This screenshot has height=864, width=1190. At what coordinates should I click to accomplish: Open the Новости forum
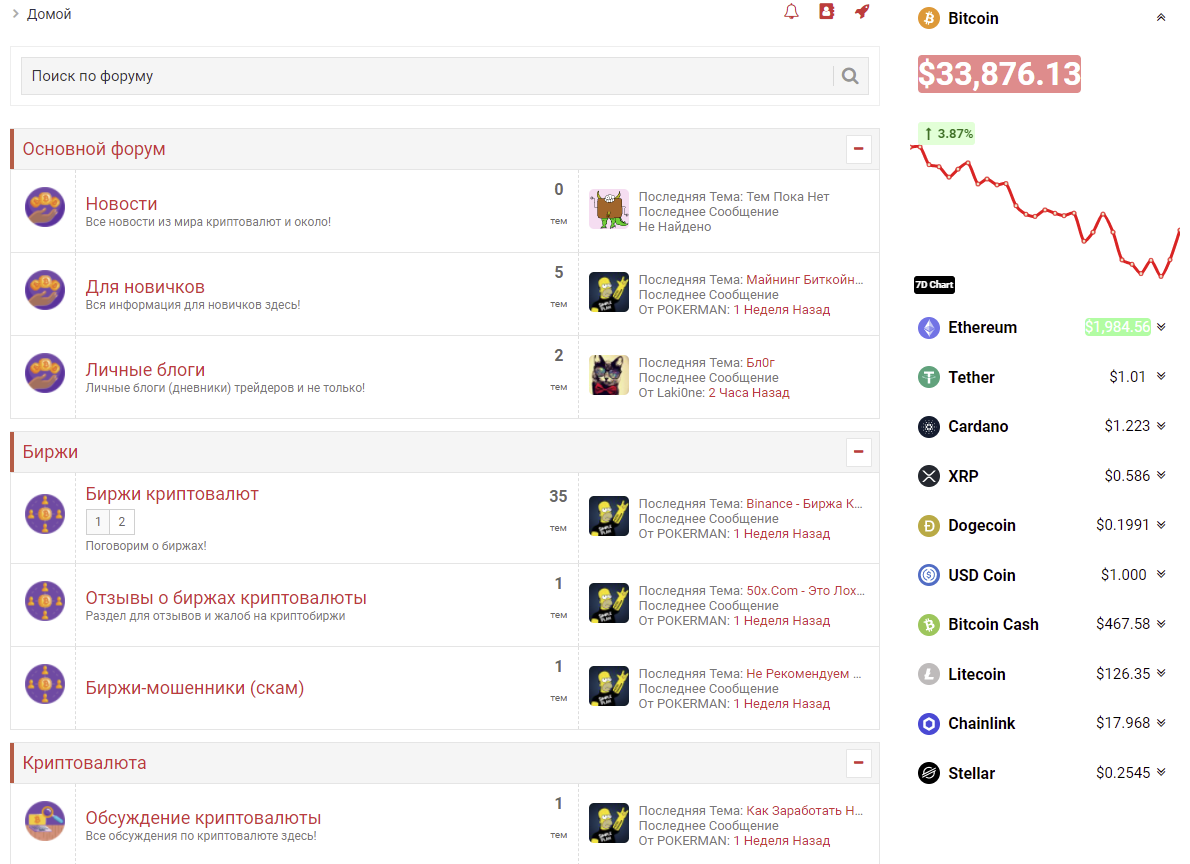coord(121,203)
